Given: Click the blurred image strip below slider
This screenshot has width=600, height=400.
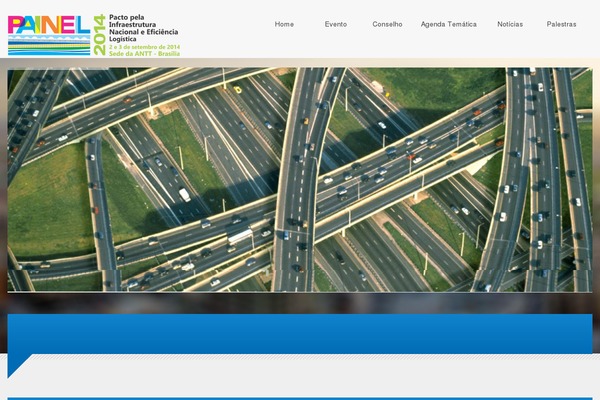Looking at the screenshot, I should coord(300,302).
